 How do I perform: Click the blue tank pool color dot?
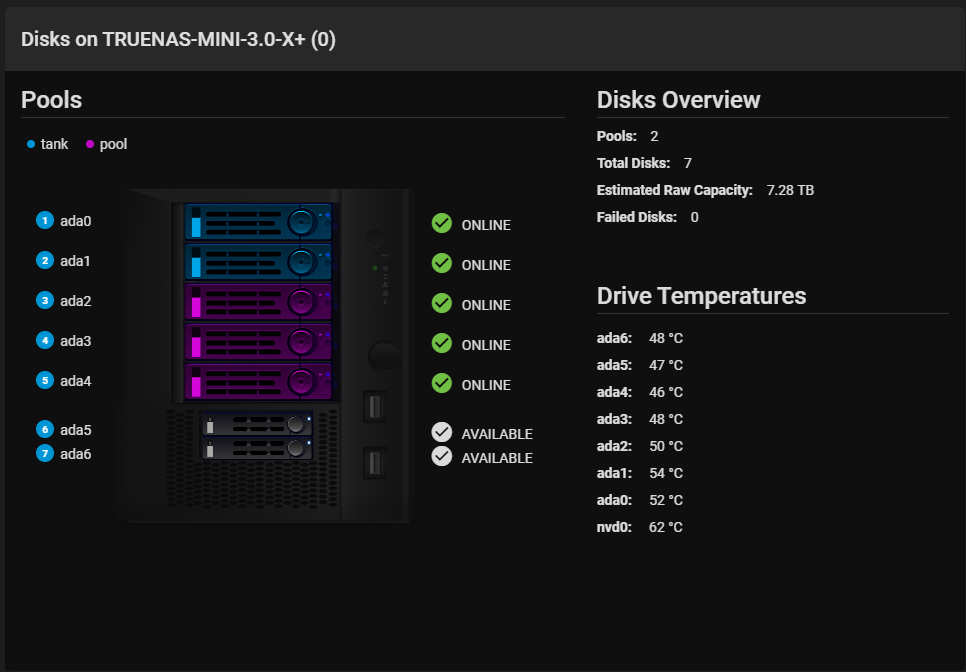click(31, 144)
